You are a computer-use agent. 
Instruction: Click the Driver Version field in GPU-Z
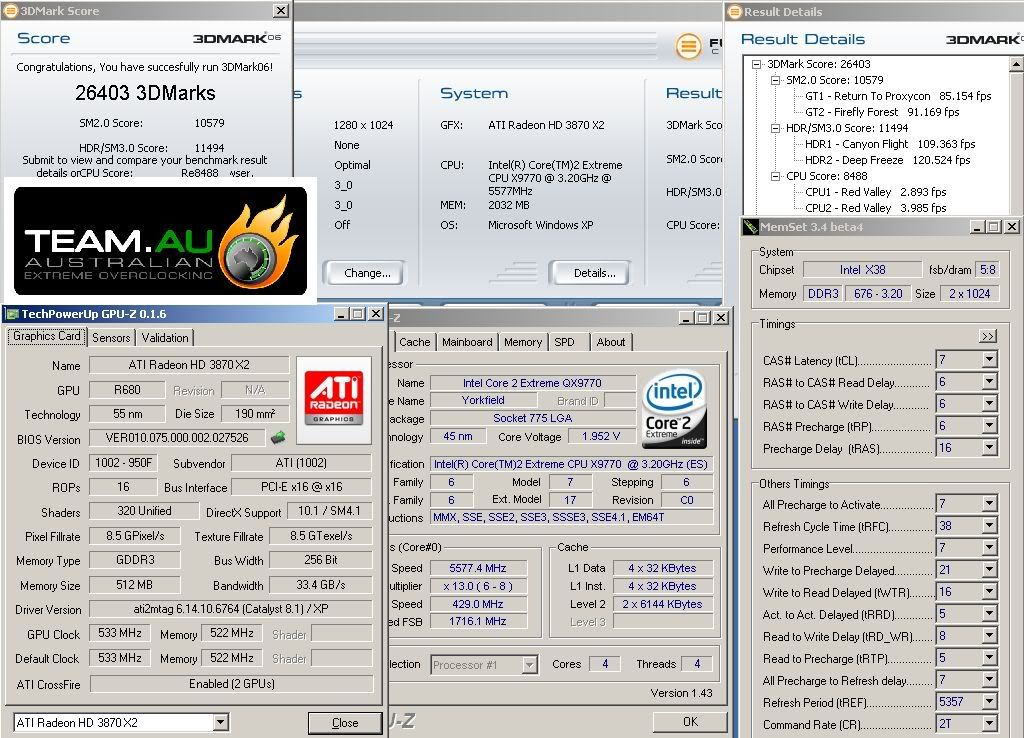[231, 609]
